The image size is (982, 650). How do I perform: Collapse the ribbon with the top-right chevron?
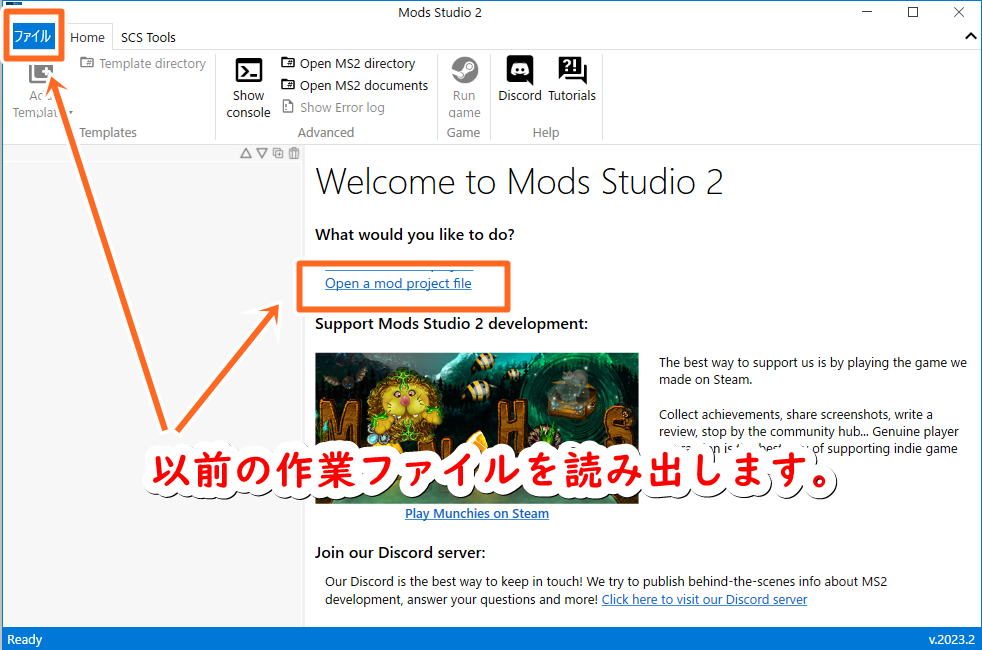(x=969, y=36)
